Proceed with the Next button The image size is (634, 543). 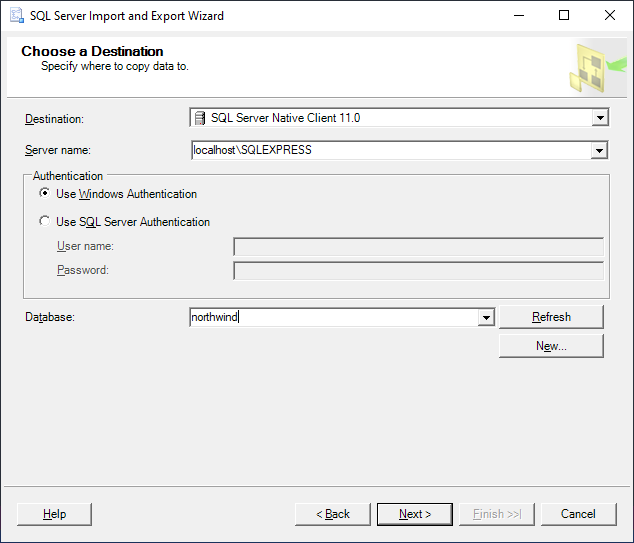pos(415,514)
